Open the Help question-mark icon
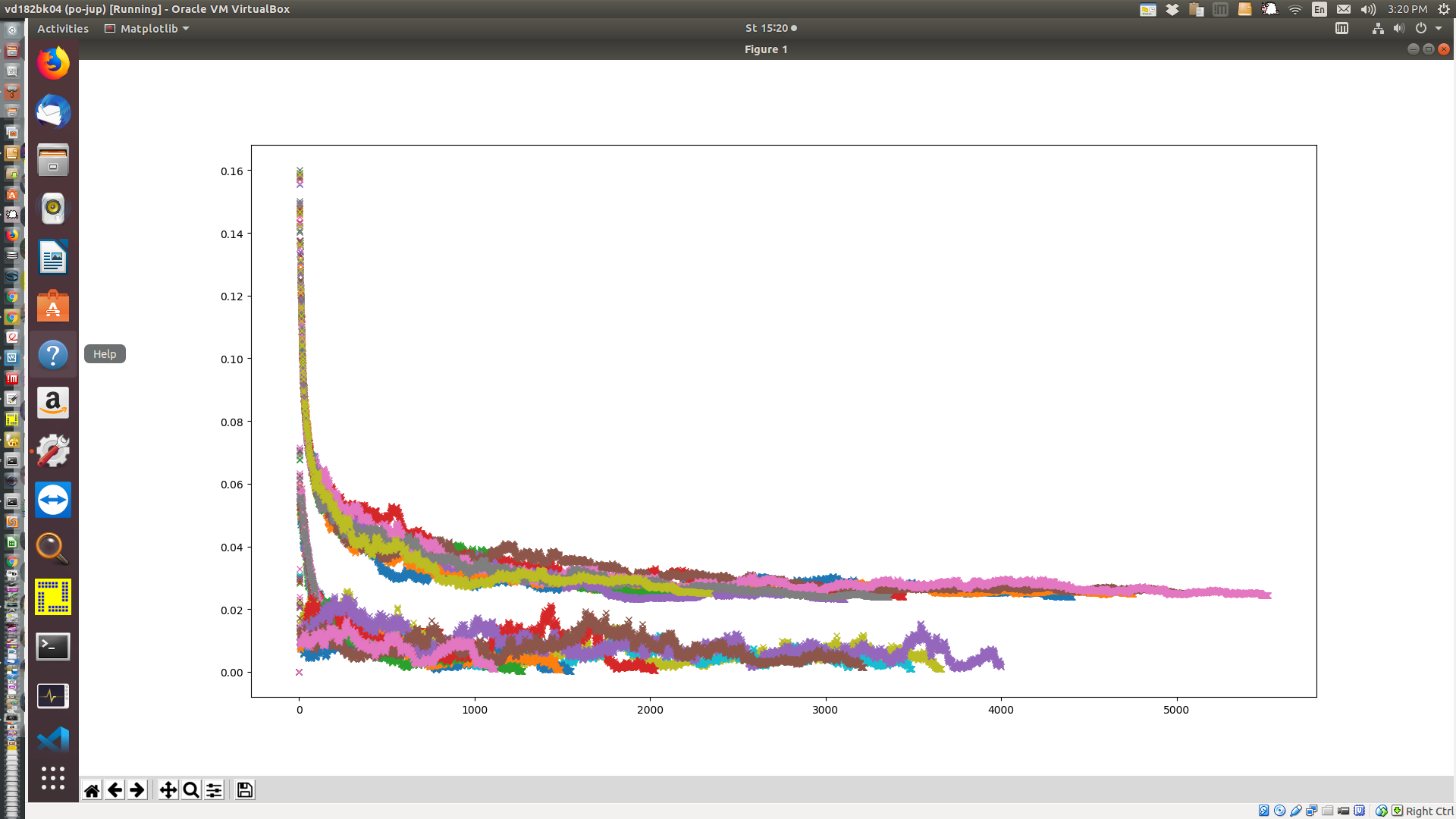1456x819 pixels. click(53, 354)
